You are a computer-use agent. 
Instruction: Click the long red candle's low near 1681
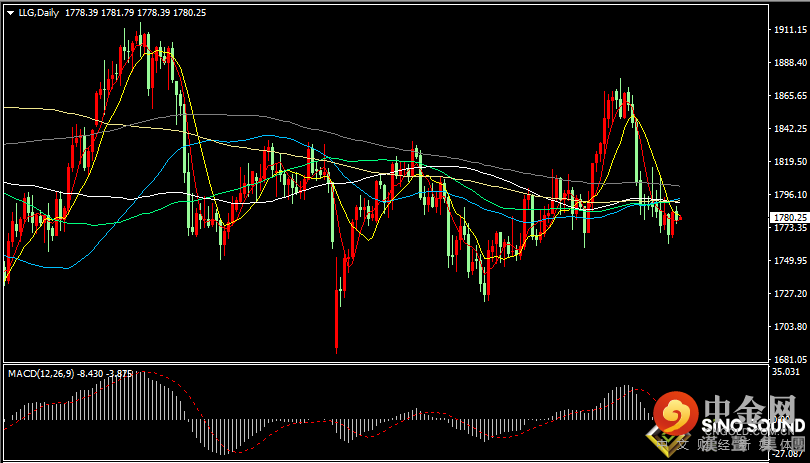(x=337, y=351)
